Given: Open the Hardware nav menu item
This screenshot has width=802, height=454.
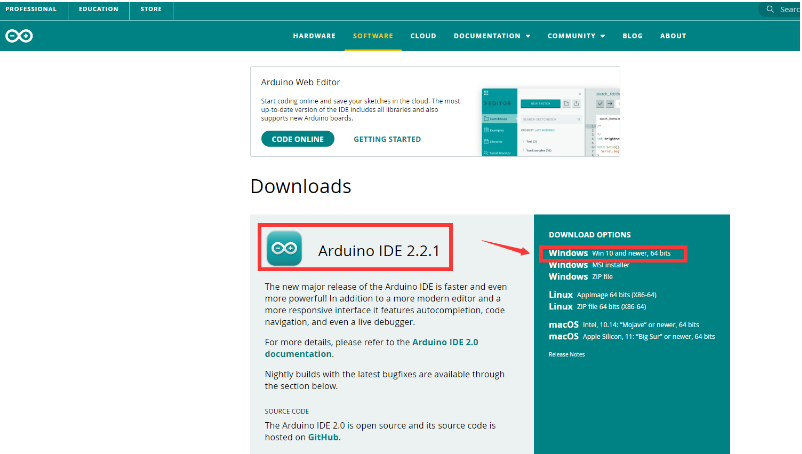Looking at the screenshot, I should coord(314,36).
